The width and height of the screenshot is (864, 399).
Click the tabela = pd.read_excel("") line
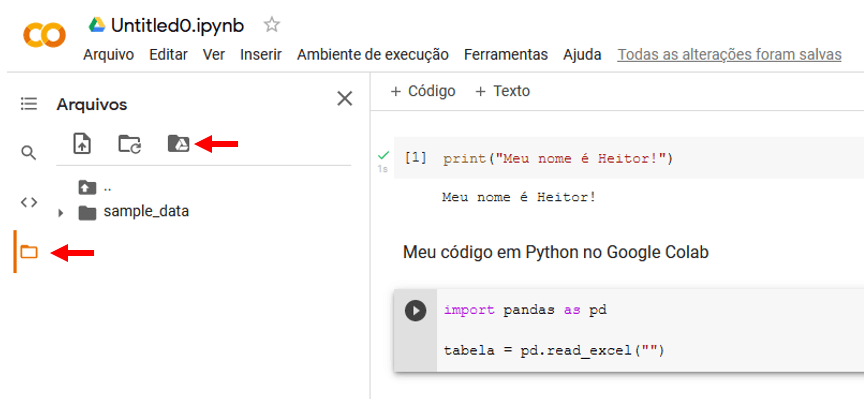(554, 350)
